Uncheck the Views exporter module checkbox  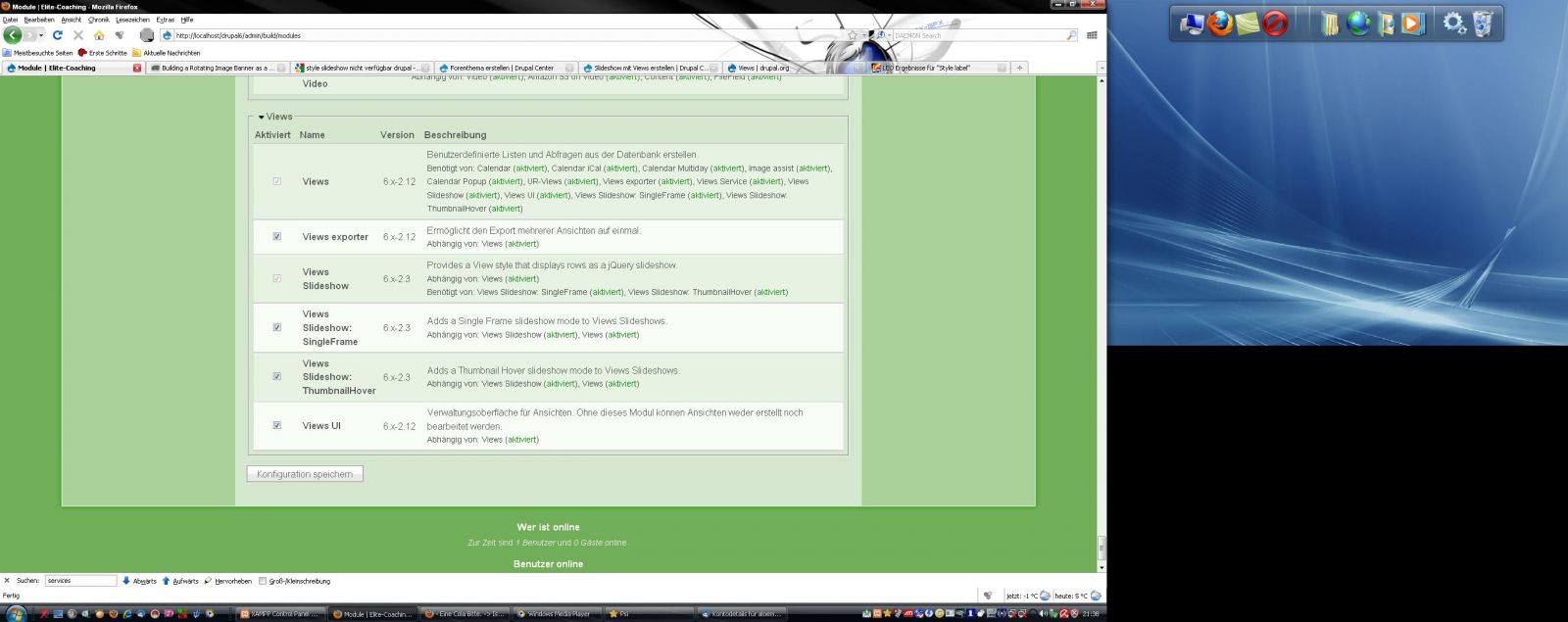pyautogui.click(x=276, y=236)
